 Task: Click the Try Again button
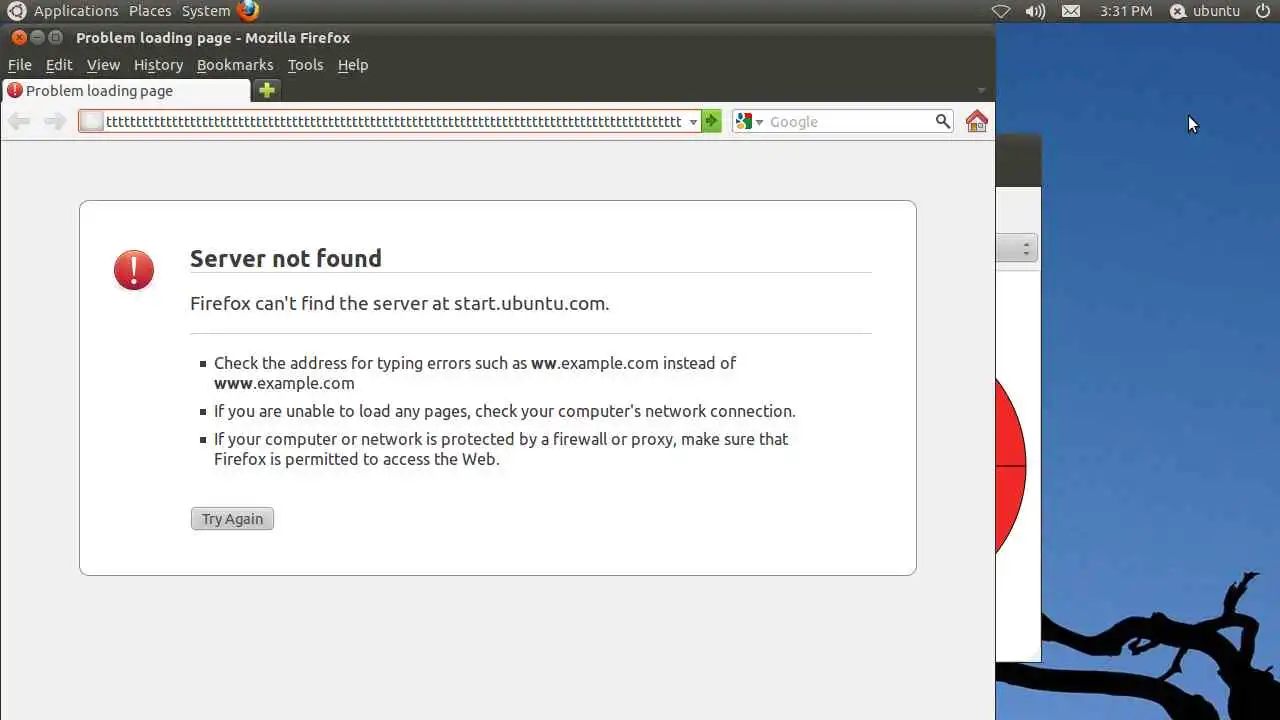pos(232,519)
